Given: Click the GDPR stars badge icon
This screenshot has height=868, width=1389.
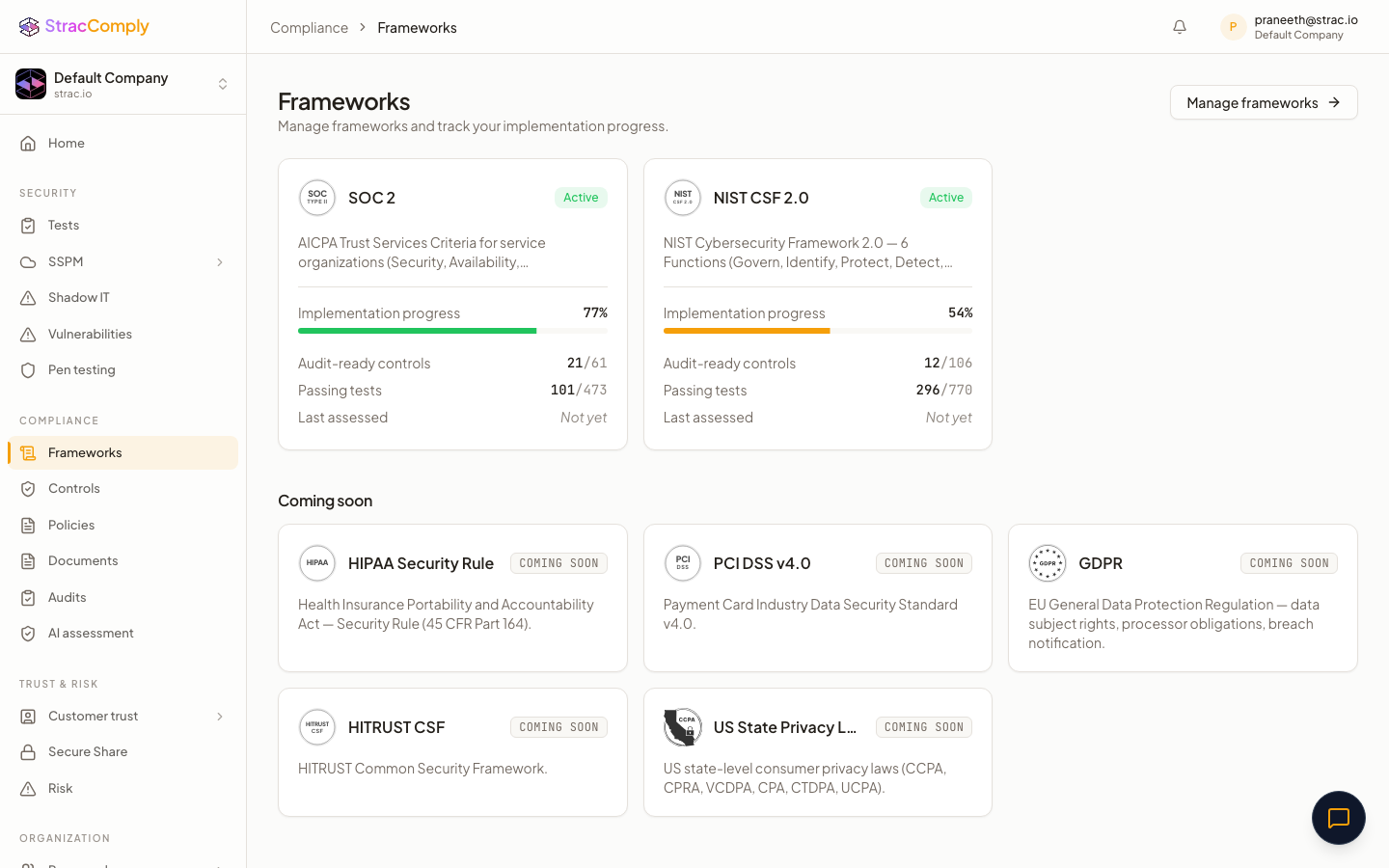Looking at the screenshot, I should point(1048,563).
